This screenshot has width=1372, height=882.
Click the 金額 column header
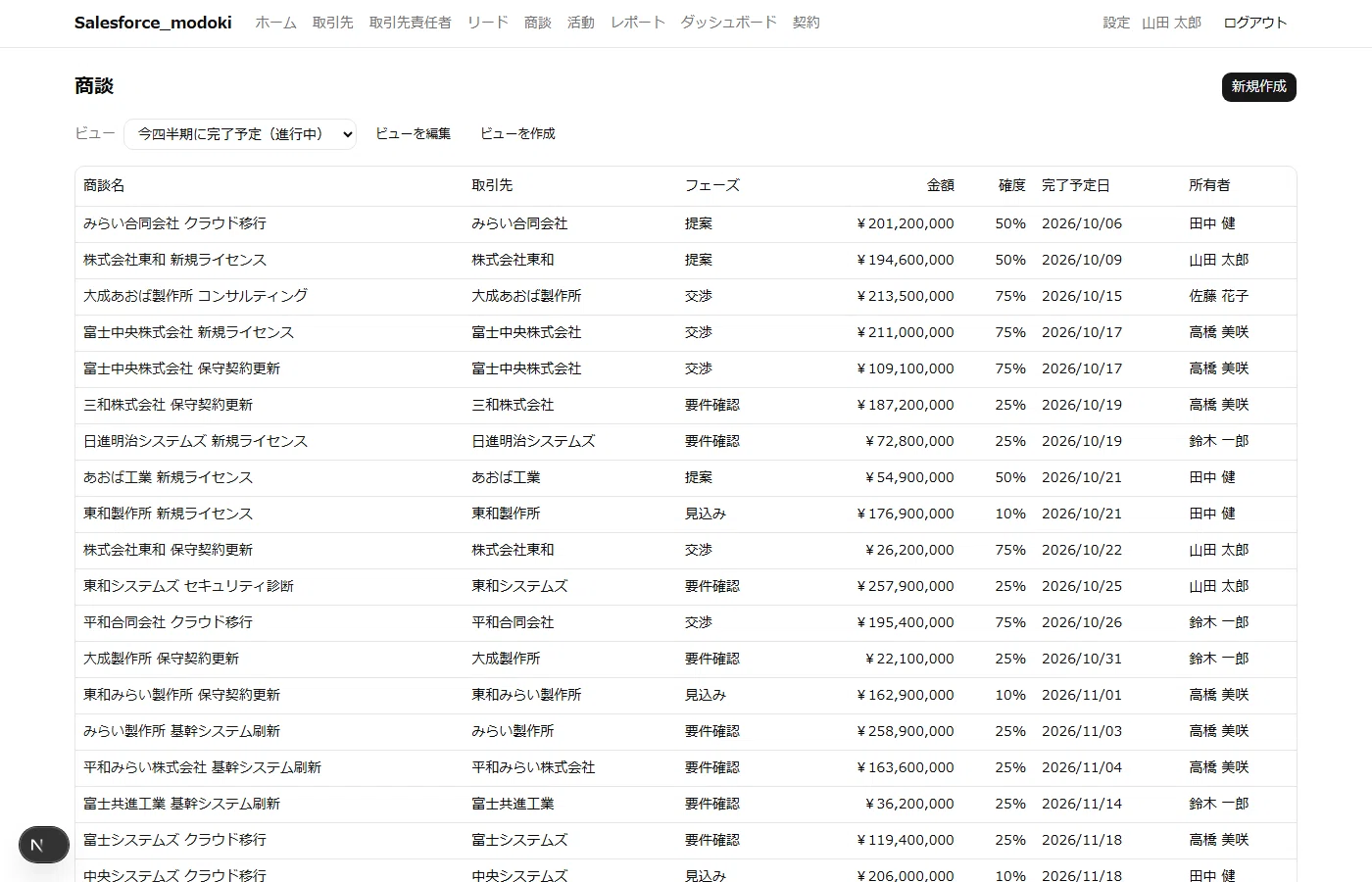940,185
